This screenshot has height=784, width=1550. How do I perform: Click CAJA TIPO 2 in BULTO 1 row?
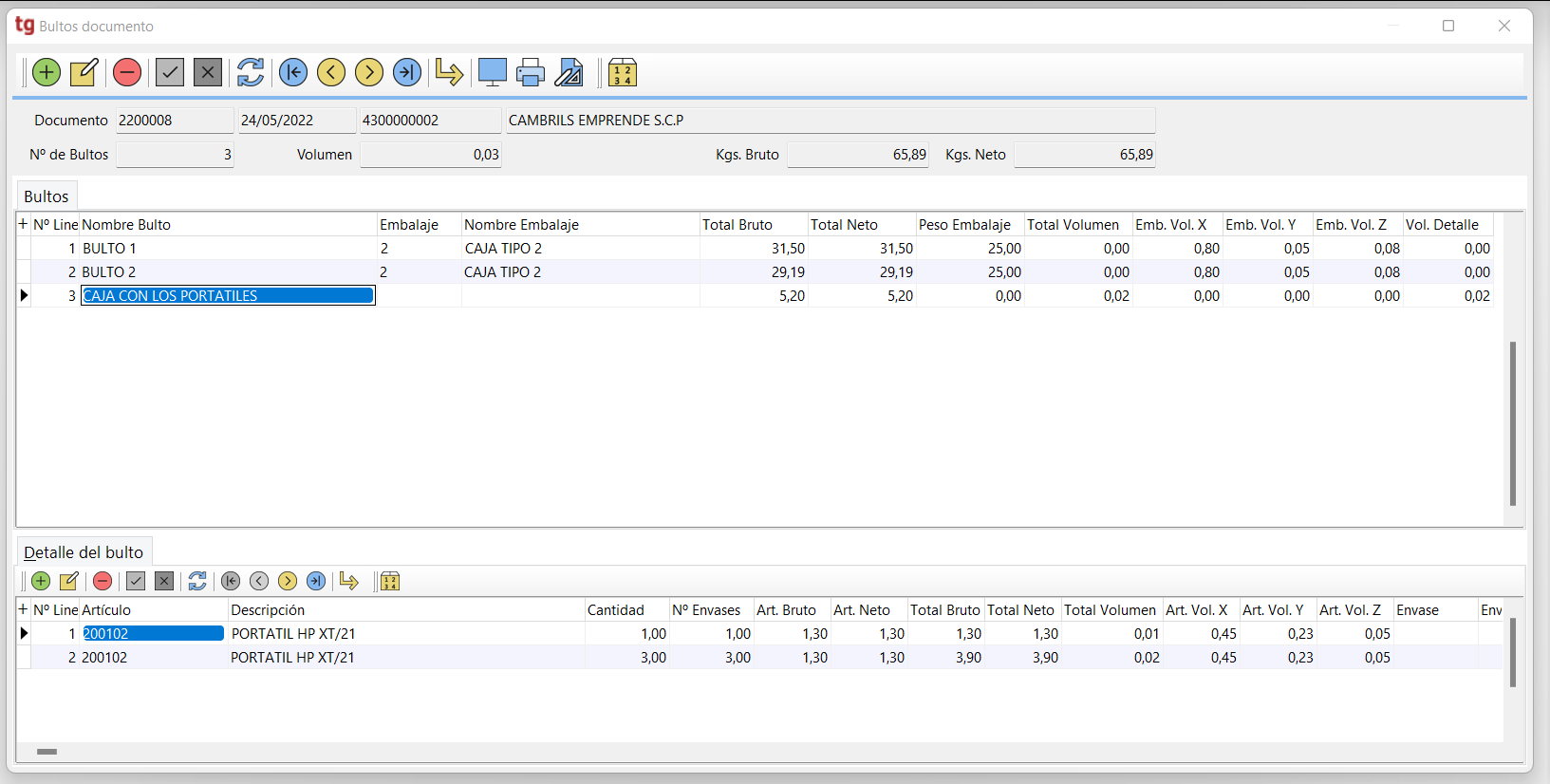pyautogui.click(x=580, y=249)
